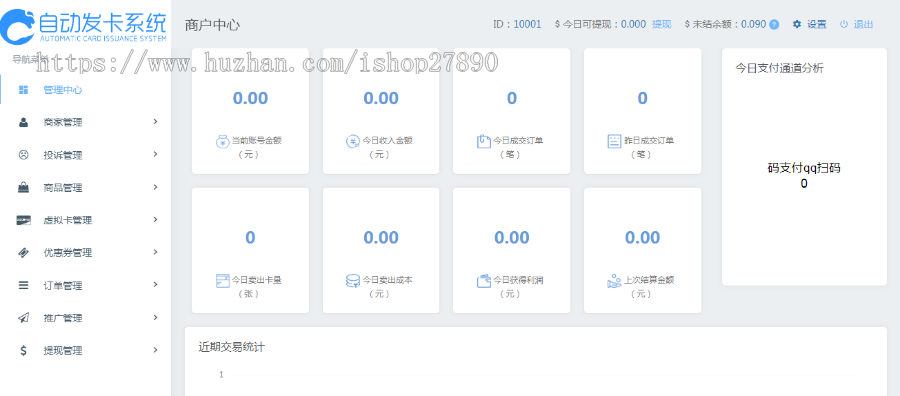
Task: Expand the 提现管理 chevron
Action: click(x=156, y=350)
